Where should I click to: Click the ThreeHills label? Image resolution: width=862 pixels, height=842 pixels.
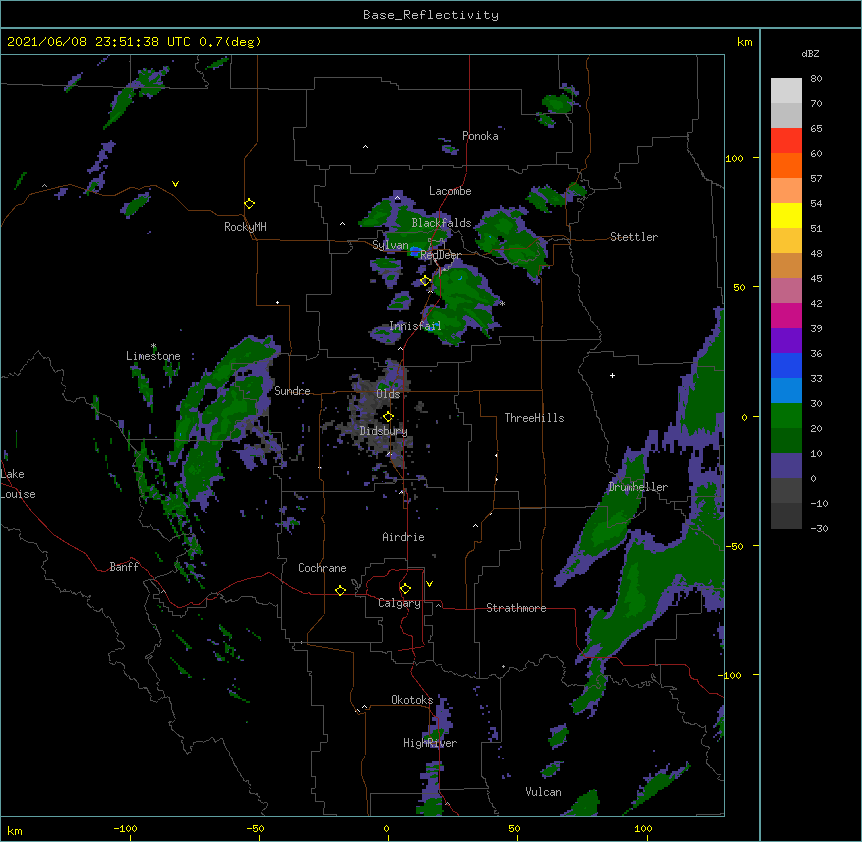(534, 418)
